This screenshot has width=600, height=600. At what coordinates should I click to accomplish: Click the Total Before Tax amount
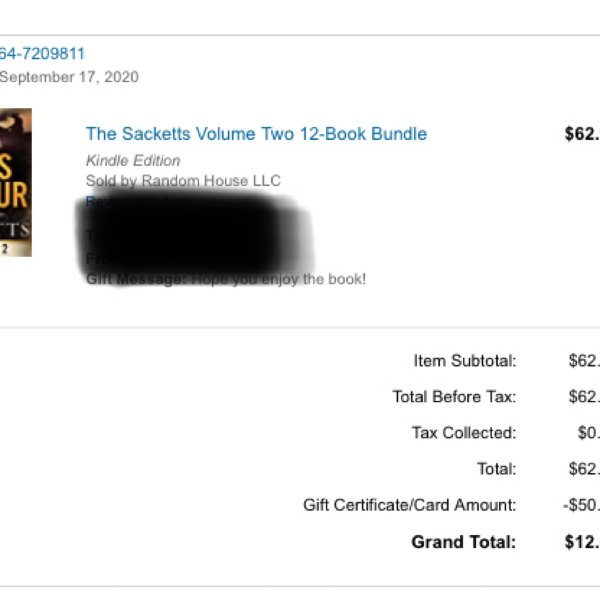(x=584, y=397)
